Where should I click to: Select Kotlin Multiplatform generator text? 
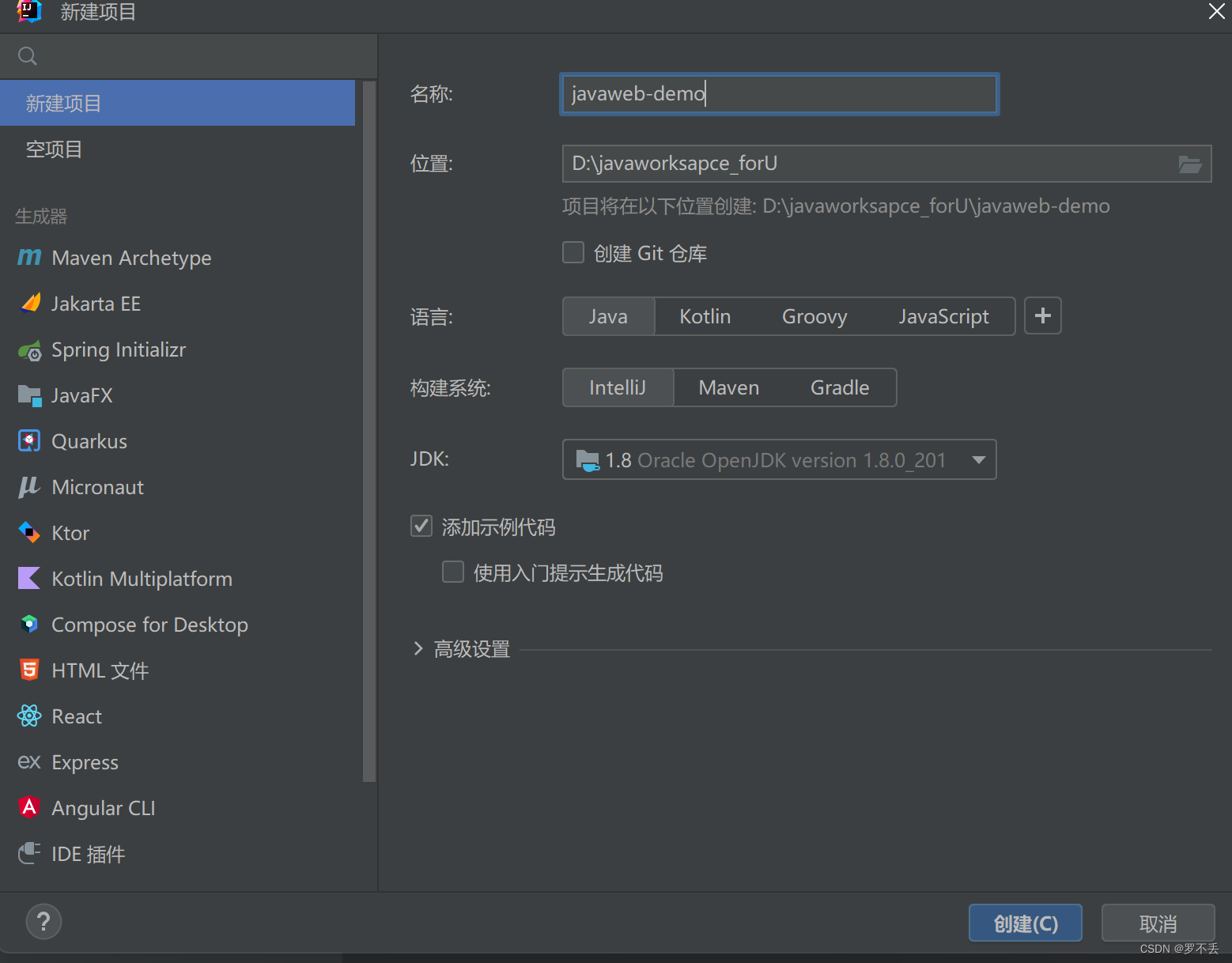(x=142, y=579)
